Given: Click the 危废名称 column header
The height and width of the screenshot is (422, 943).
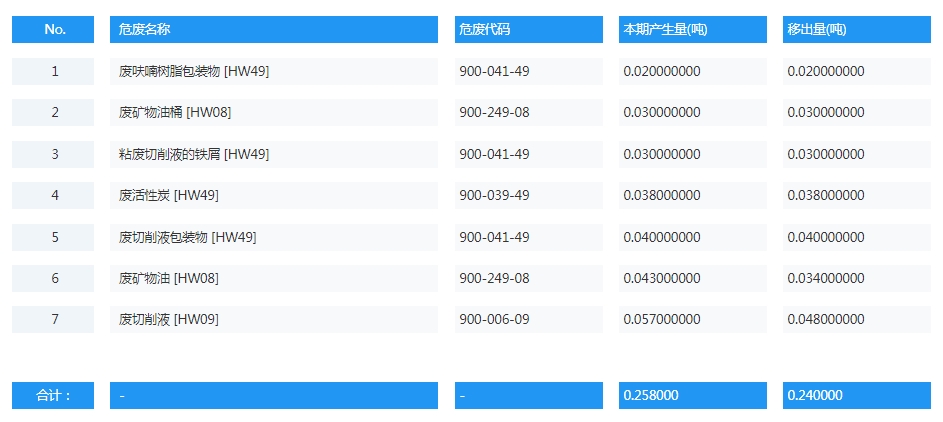Looking at the screenshot, I should [273, 30].
